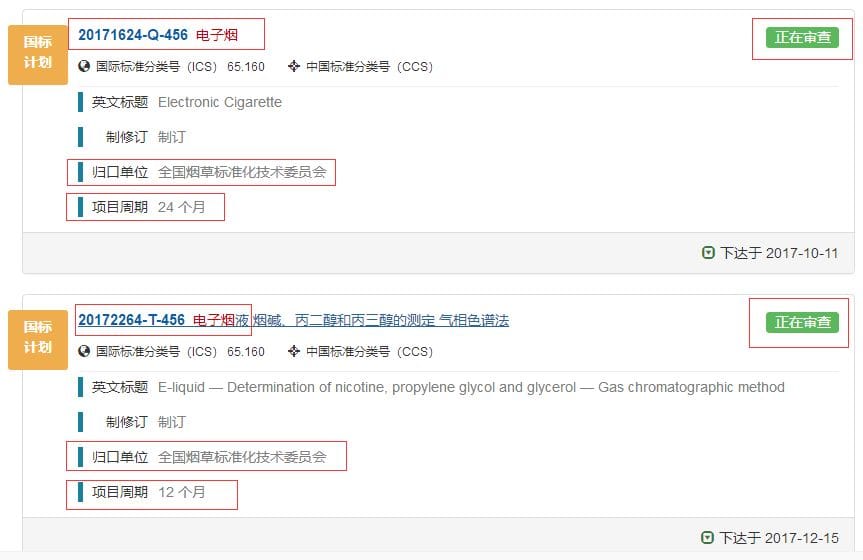Click CCS compass icon in first entry
This screenshot has height=560, width=863.
tap(294, 67)
